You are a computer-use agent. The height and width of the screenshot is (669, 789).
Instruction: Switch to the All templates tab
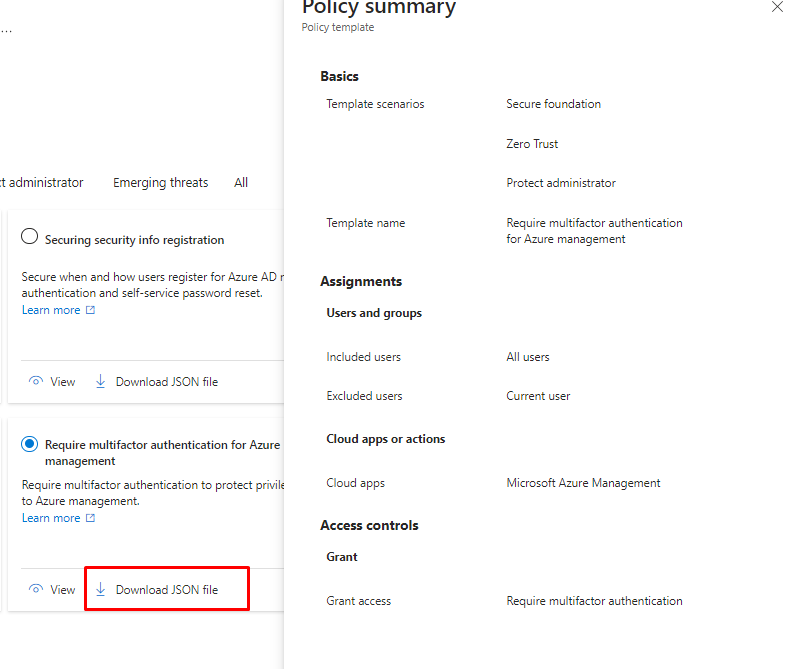click(x=241, y=183)
